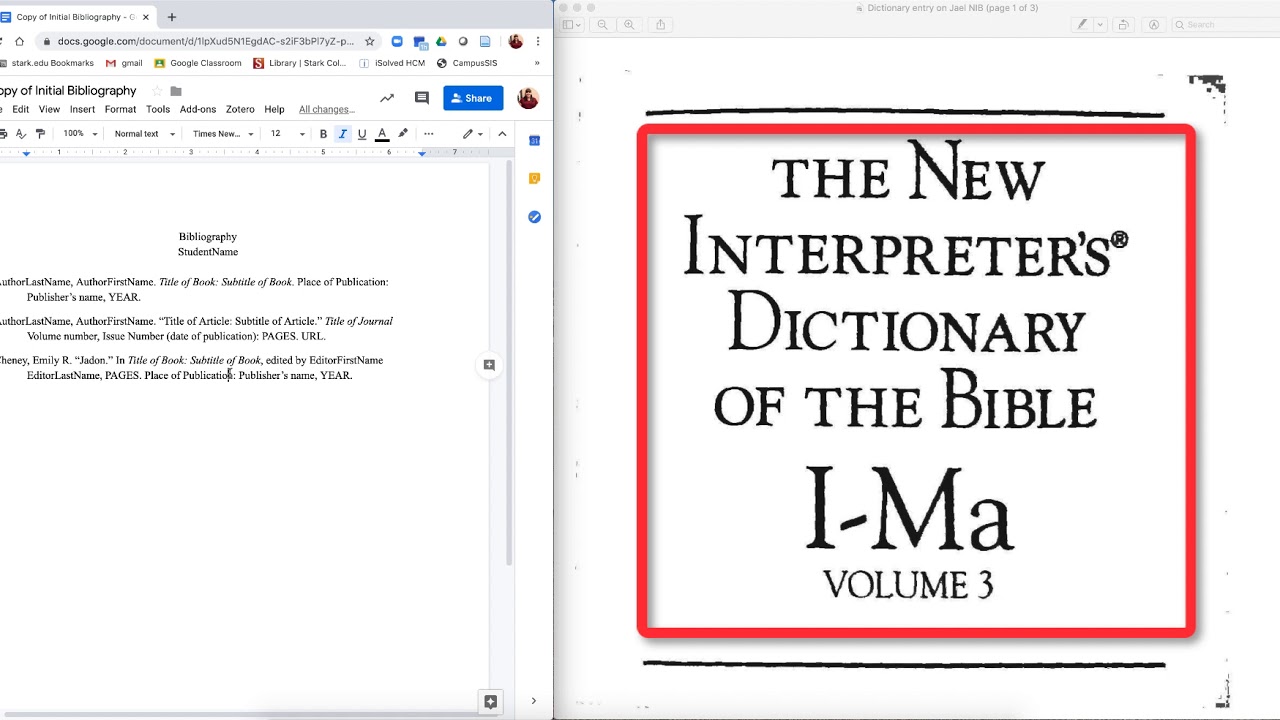Open the 100% zoom dropdown

pos(80,134)
